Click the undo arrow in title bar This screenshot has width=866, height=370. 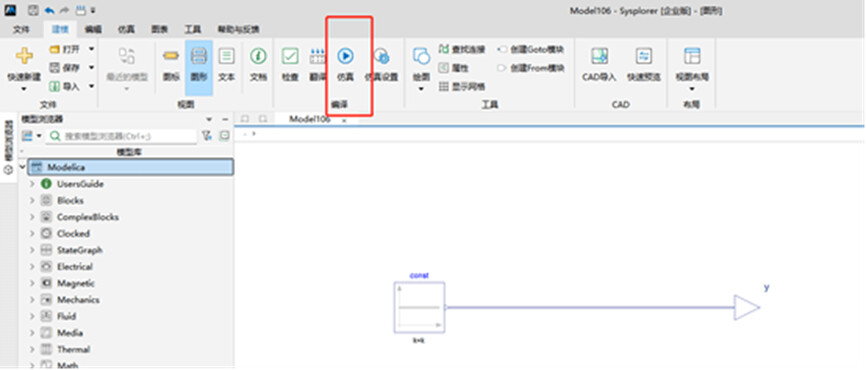49,10
